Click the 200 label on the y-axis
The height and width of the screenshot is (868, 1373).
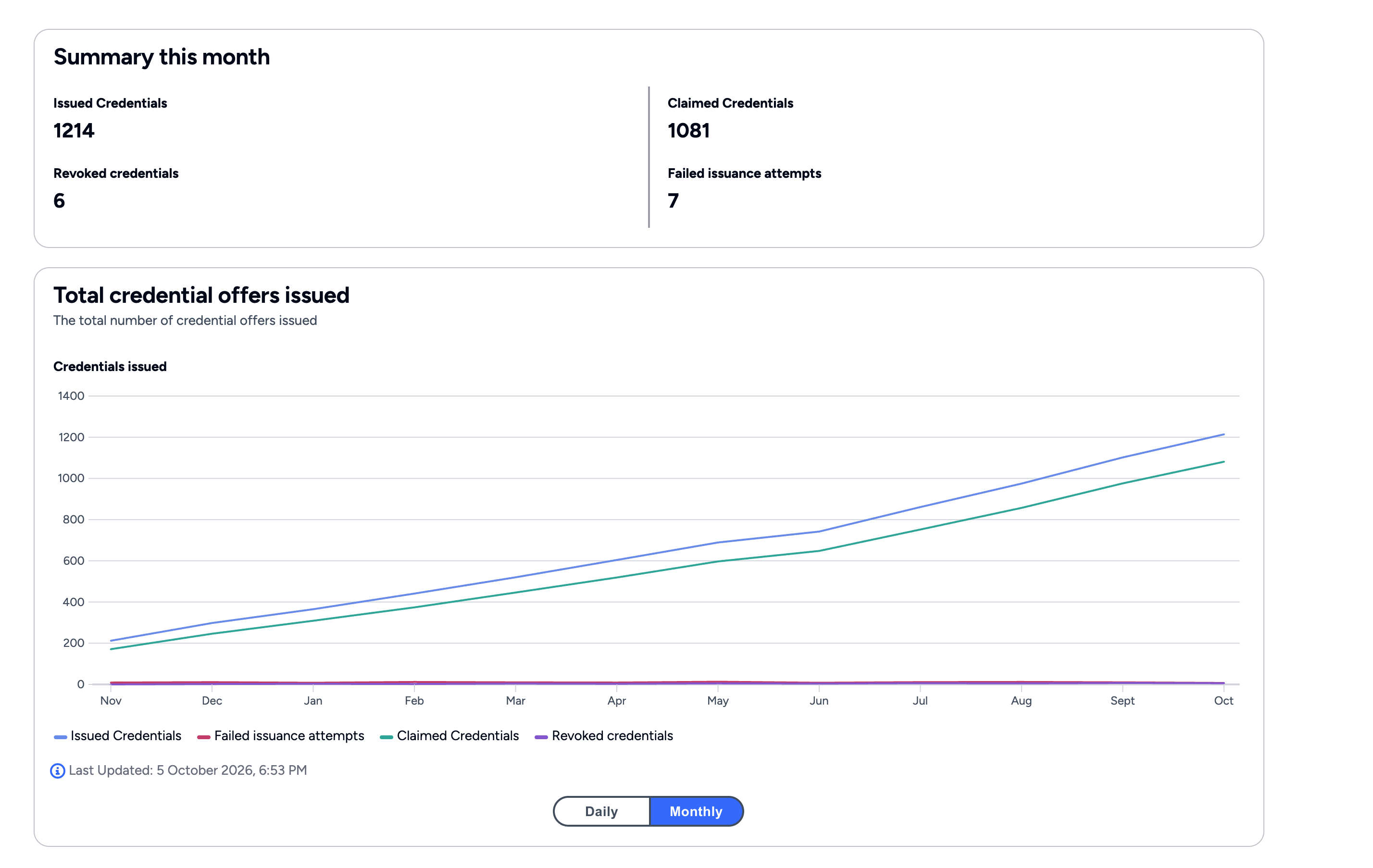point(74,643)
